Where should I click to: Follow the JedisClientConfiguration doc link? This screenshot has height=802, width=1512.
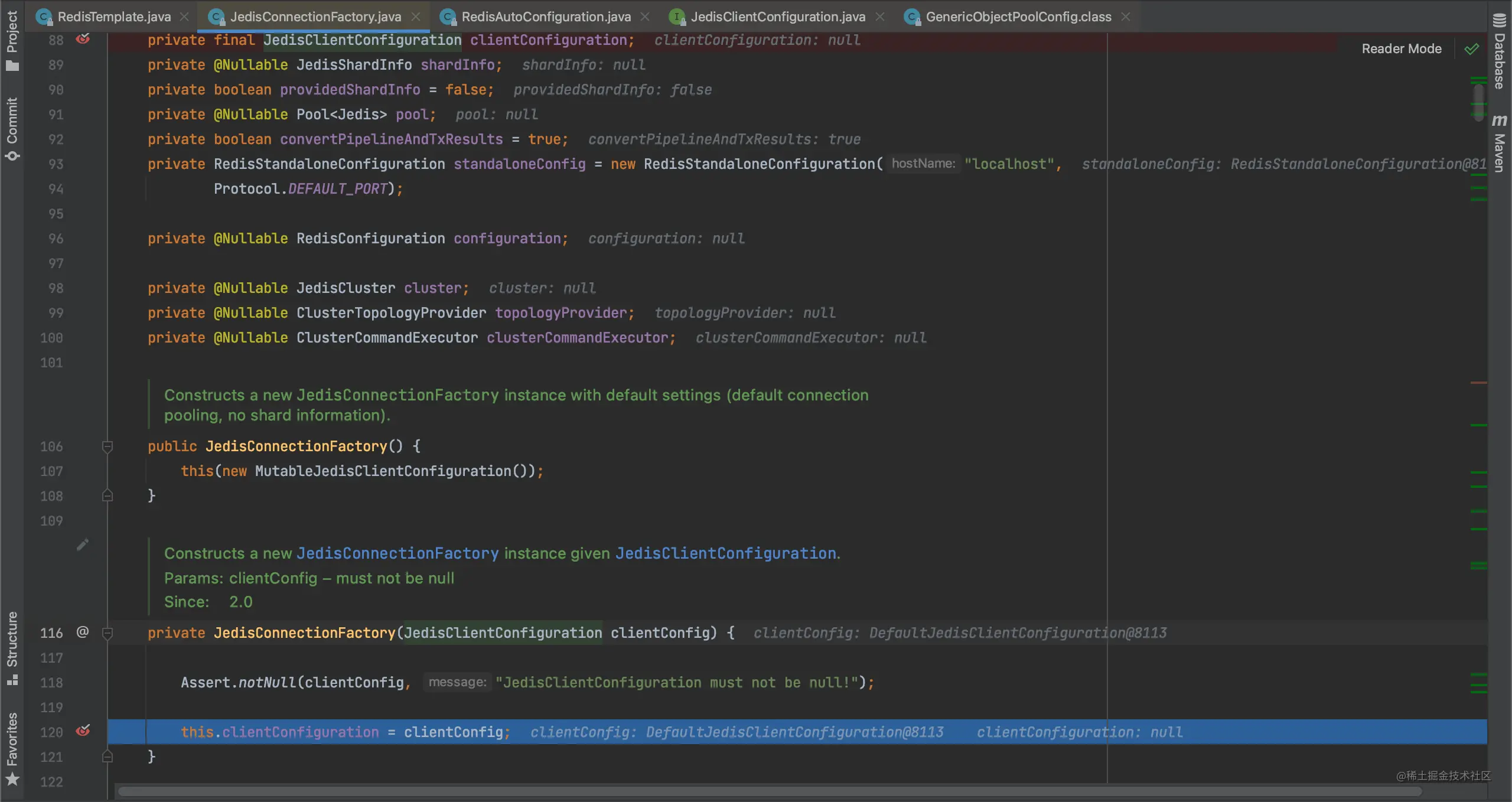[x=725, y=553]
